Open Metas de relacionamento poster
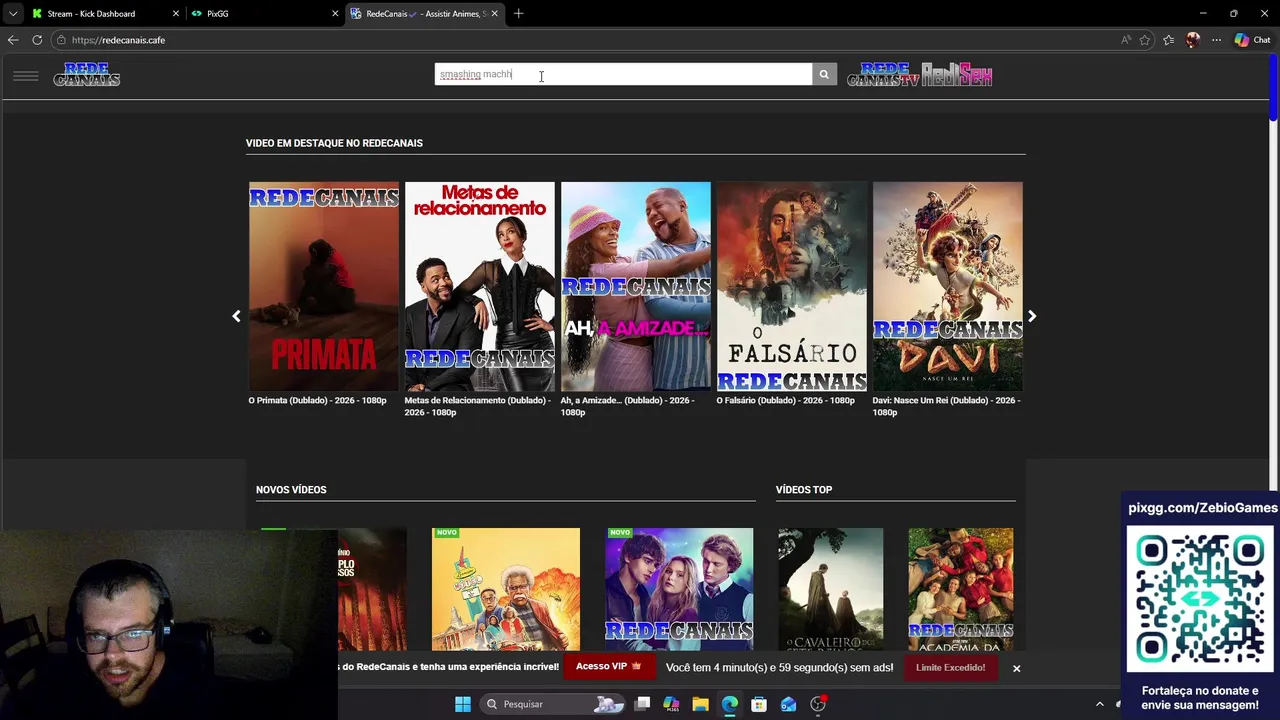Viewport: 1280px width, 720px height. tap(480, 286)
